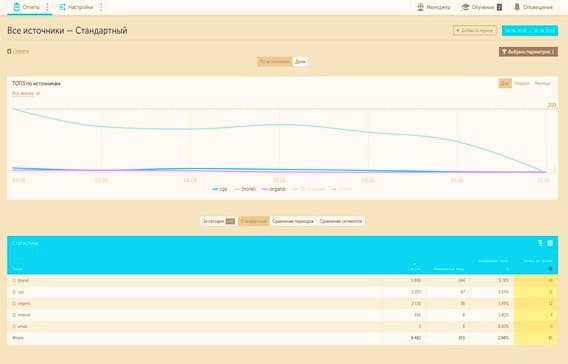Open the three-dot menu beside Отчеты
The width and height of the screenshot is (568, 364).
(x=47, y=7)
